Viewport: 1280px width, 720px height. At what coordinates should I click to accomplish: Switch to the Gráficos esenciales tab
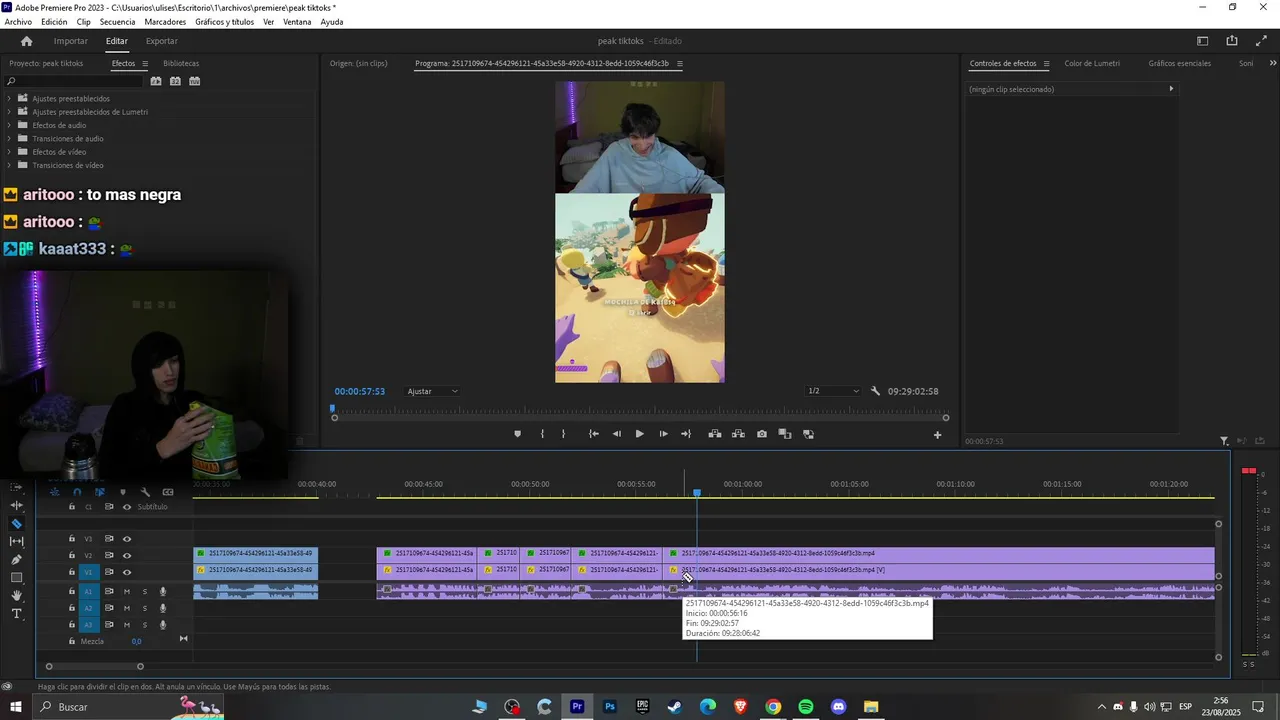click(x=1179, y=63)
